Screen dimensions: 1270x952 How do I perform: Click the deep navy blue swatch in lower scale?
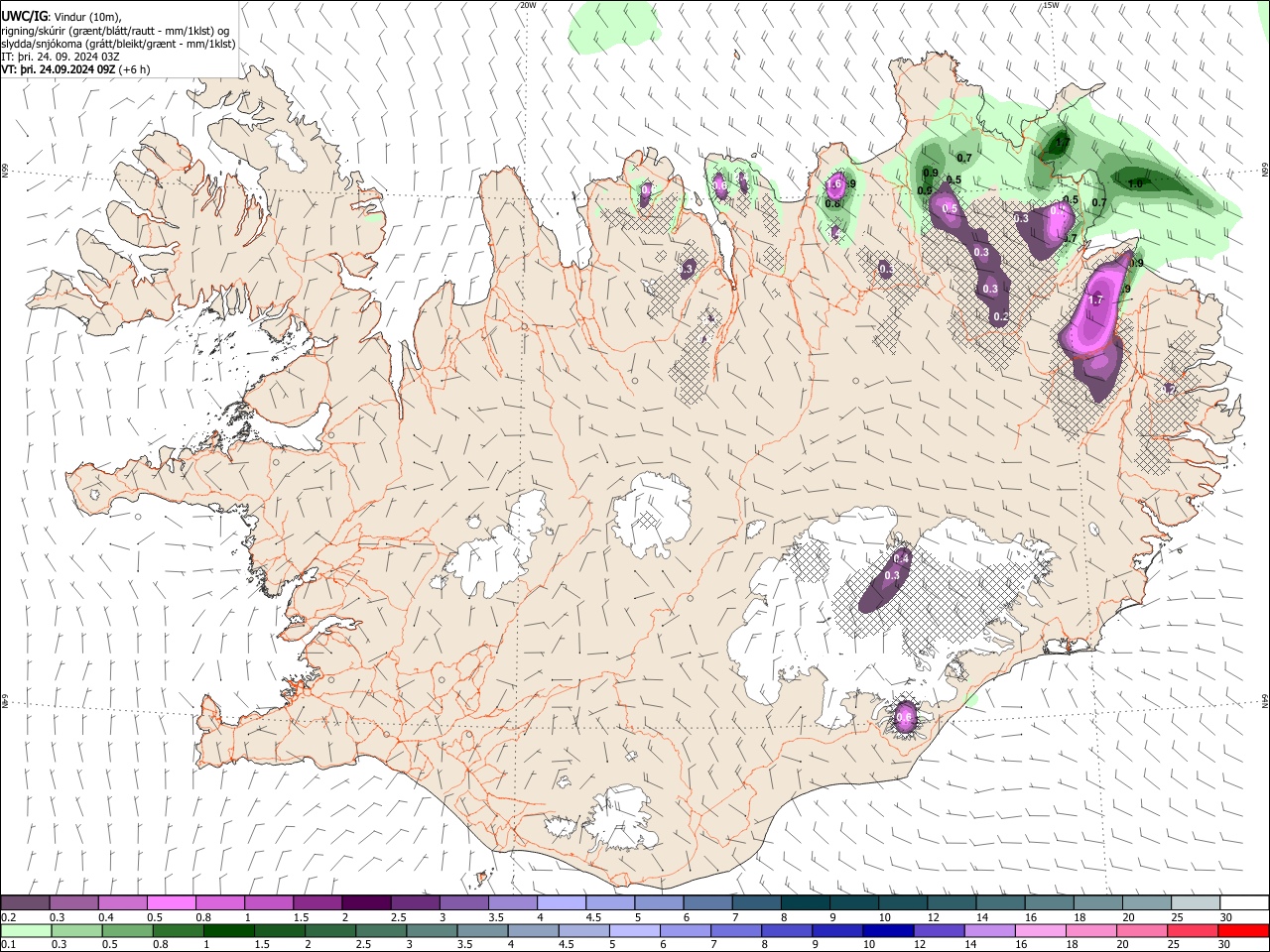[x=888, y=930]
